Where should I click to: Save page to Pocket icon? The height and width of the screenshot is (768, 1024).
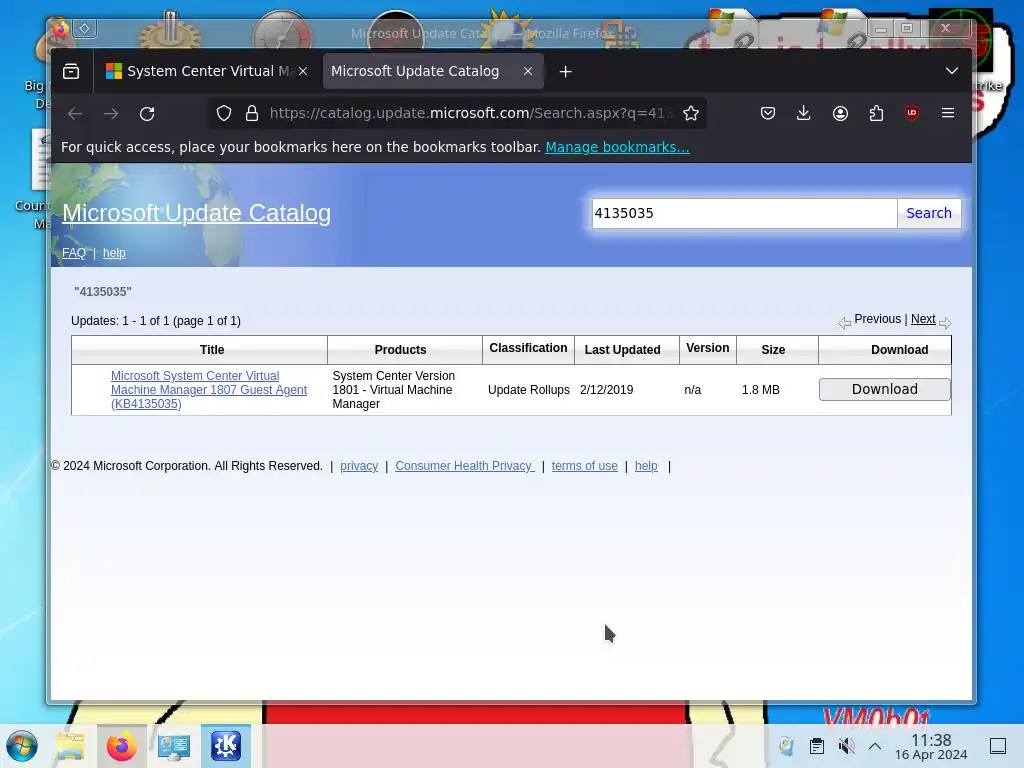768,113
